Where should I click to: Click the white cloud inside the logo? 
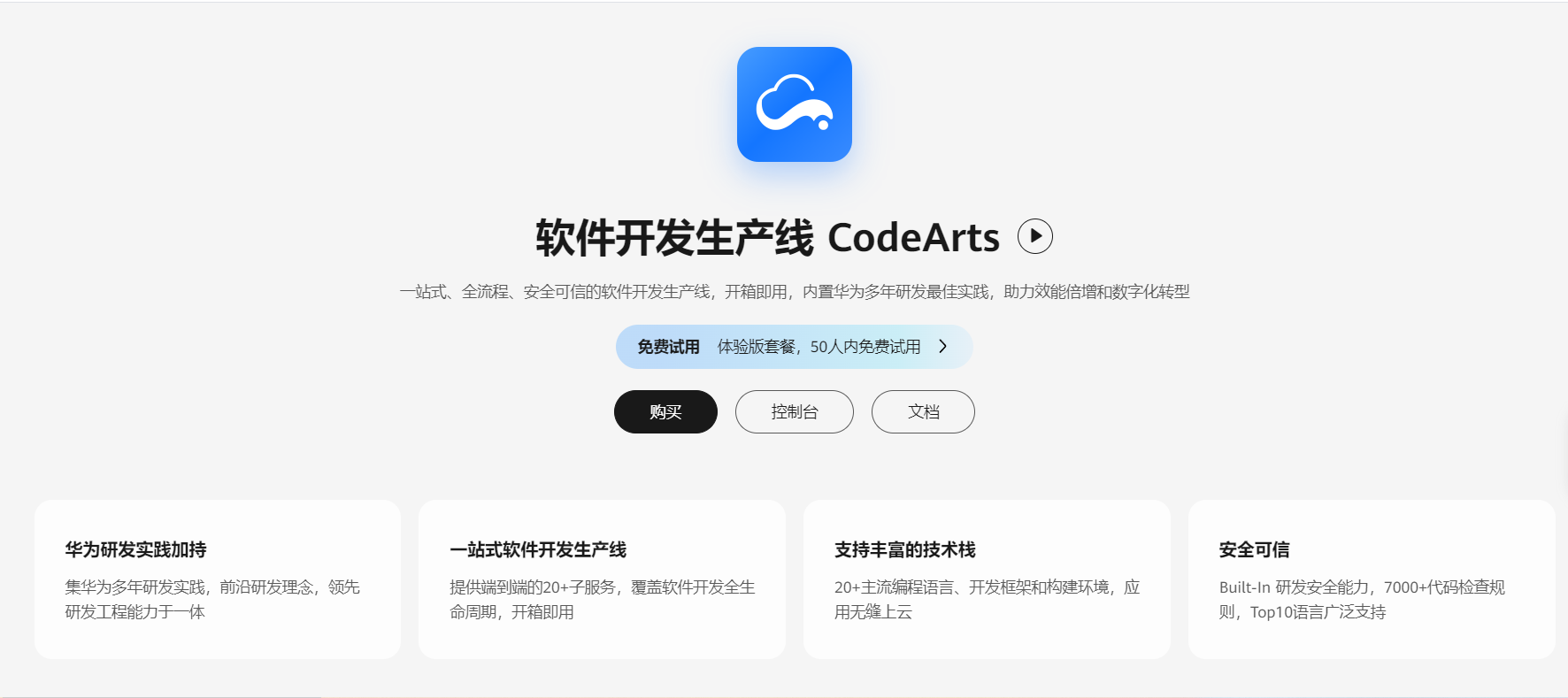coord(794,103)
